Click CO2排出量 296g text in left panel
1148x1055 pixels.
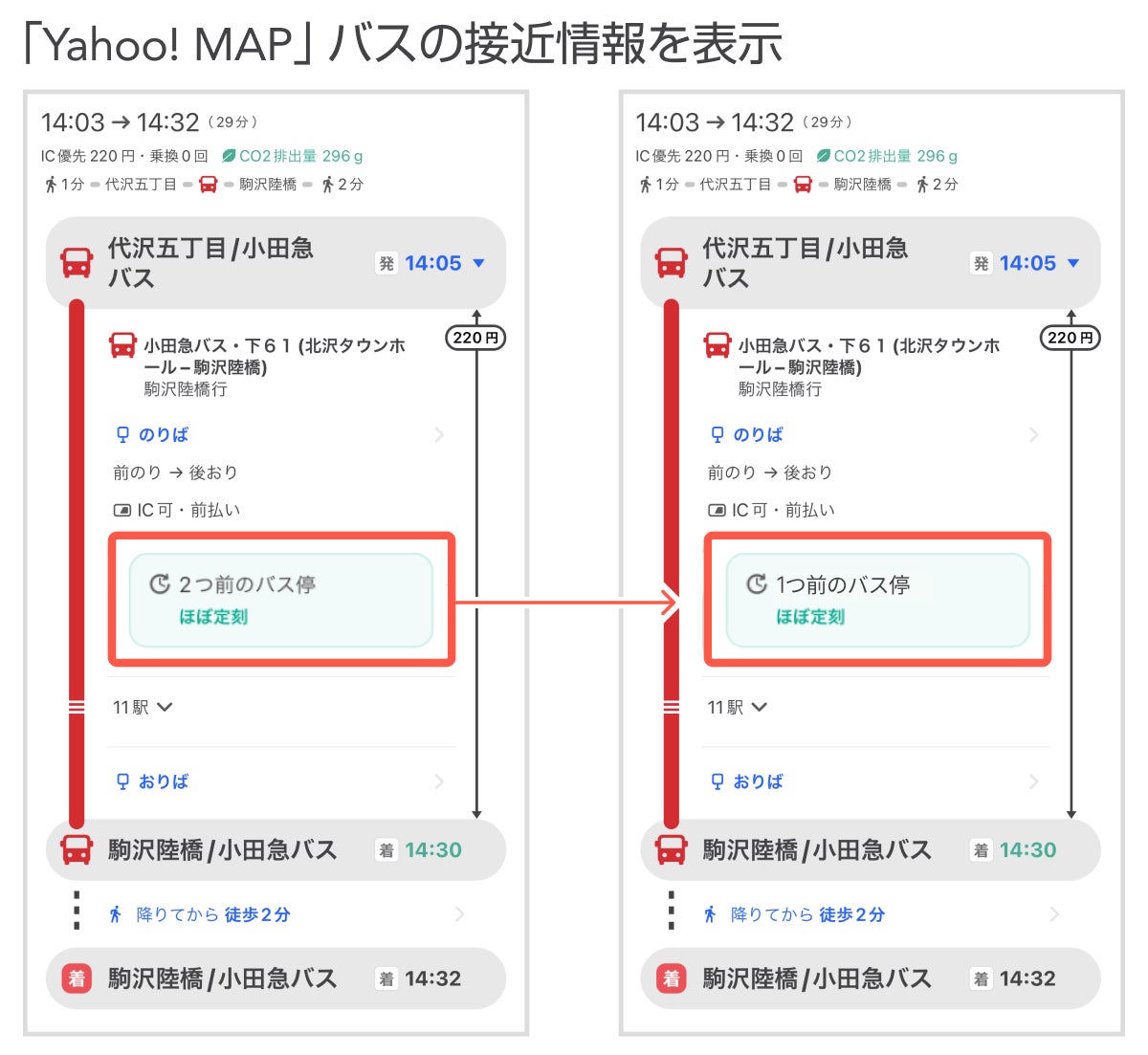click(x=301, y=156)
